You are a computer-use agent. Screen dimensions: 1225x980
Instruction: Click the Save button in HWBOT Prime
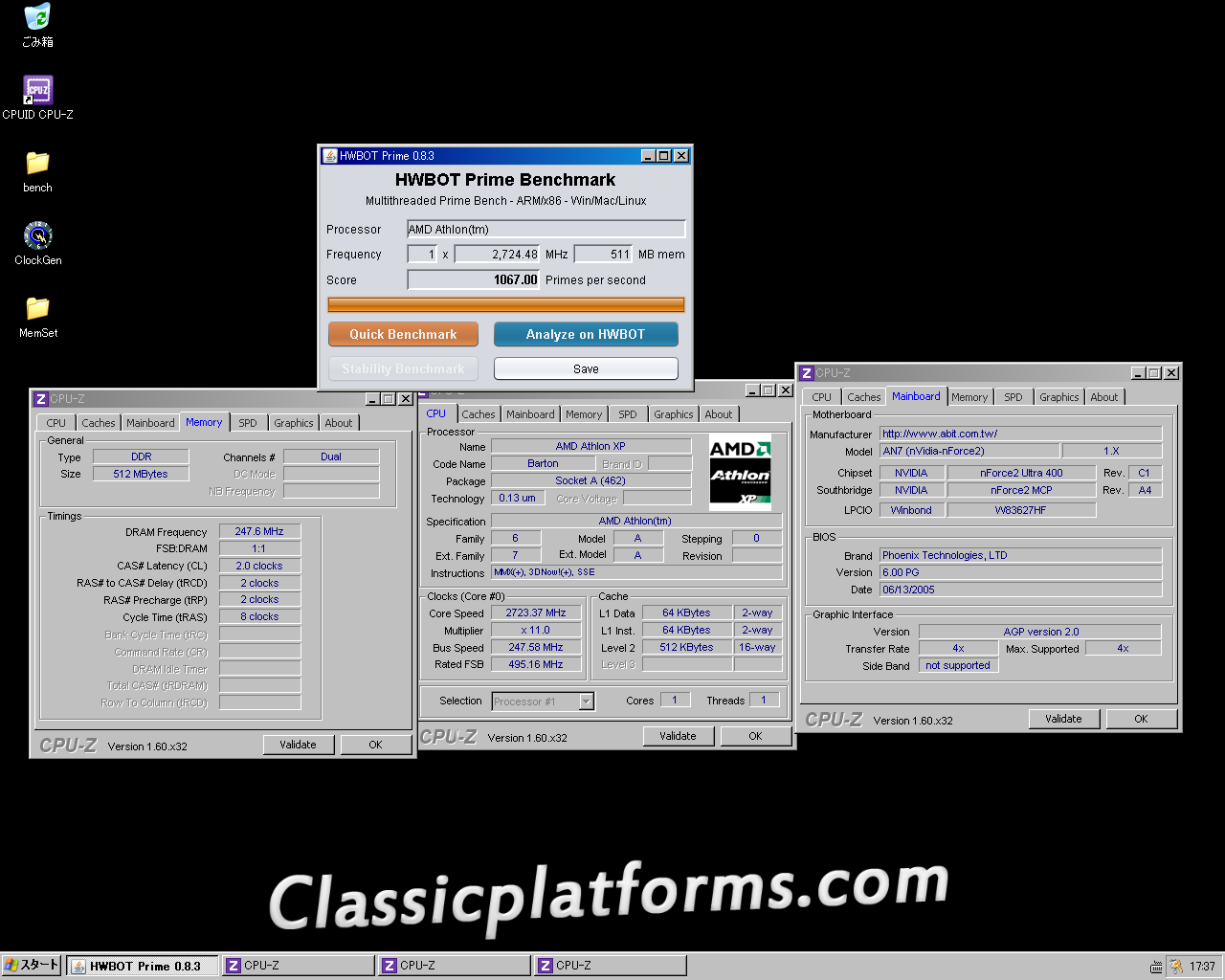coord(586,368)
